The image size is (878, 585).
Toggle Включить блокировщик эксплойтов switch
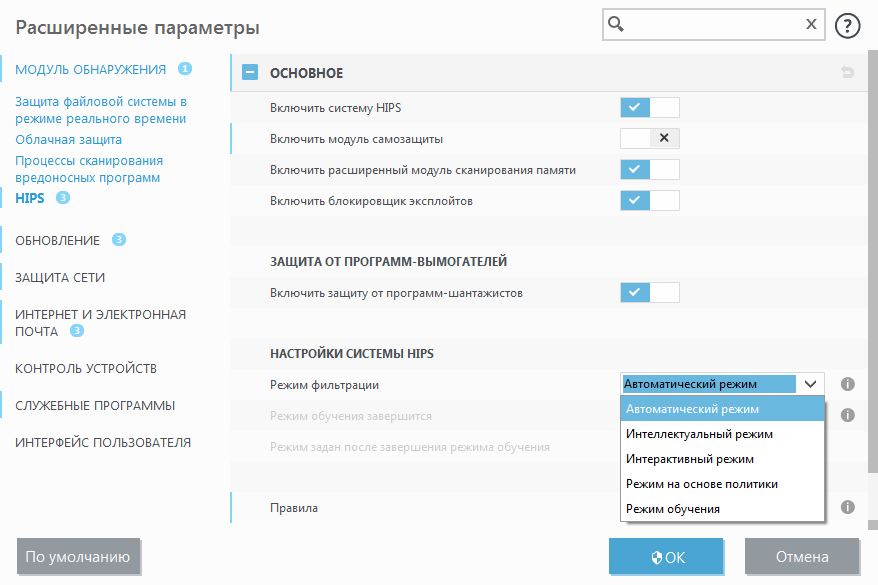(649, 201)
